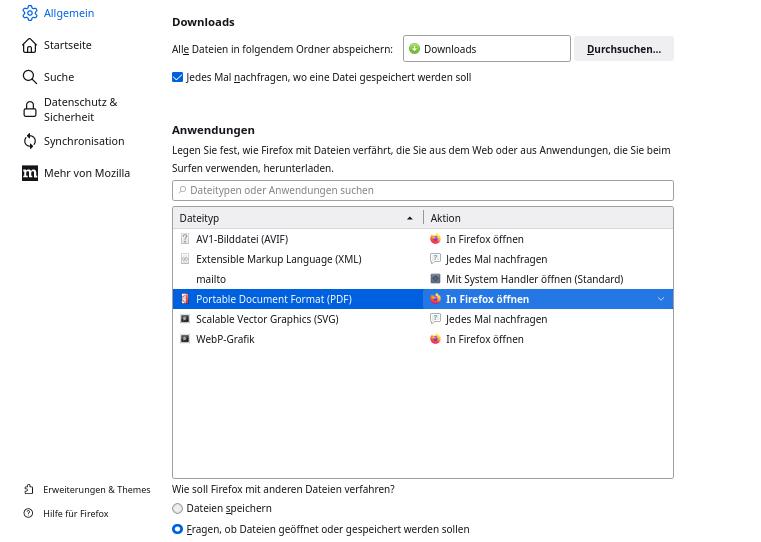The image size is (761, 542).
Task: Click the Aktion column header
Action: [547, 218]
